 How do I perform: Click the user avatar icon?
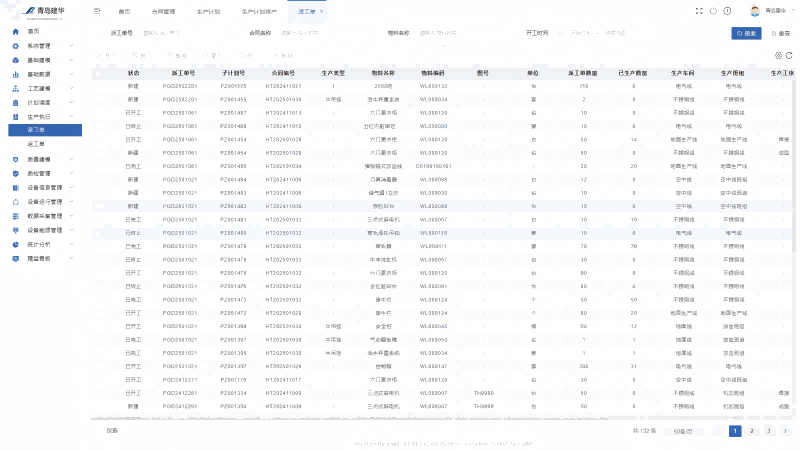pos(755,10)
